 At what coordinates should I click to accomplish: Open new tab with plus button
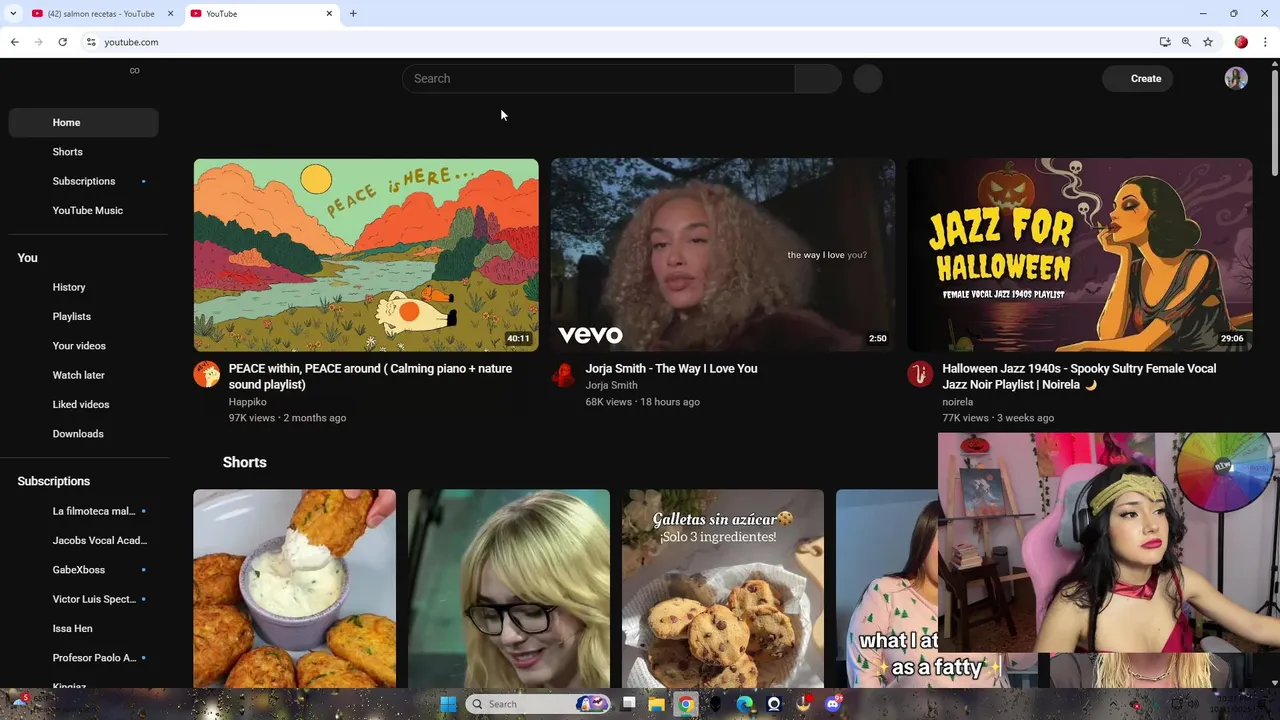click(x=353, y=13)
